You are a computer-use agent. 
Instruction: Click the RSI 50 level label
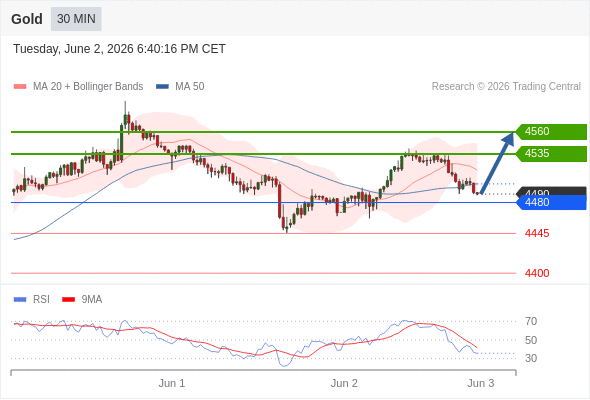coord(531,340)
